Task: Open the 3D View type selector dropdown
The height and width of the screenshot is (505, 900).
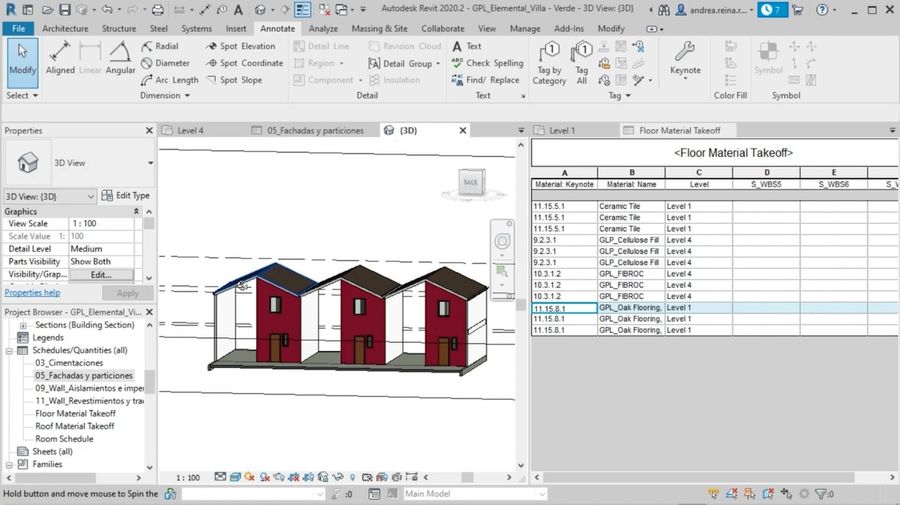Action: pyautogui.click(x=150, y=162)
